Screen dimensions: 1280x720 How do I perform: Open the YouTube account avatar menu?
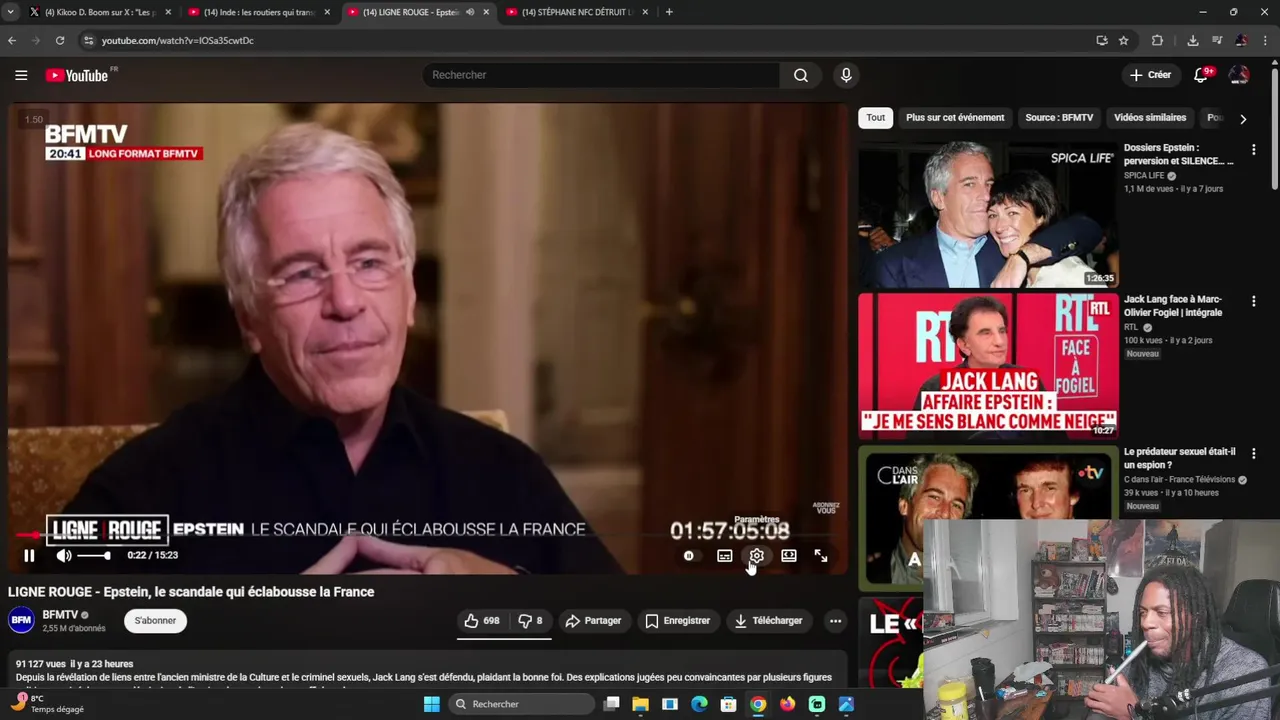click(x=1239, y=75)
